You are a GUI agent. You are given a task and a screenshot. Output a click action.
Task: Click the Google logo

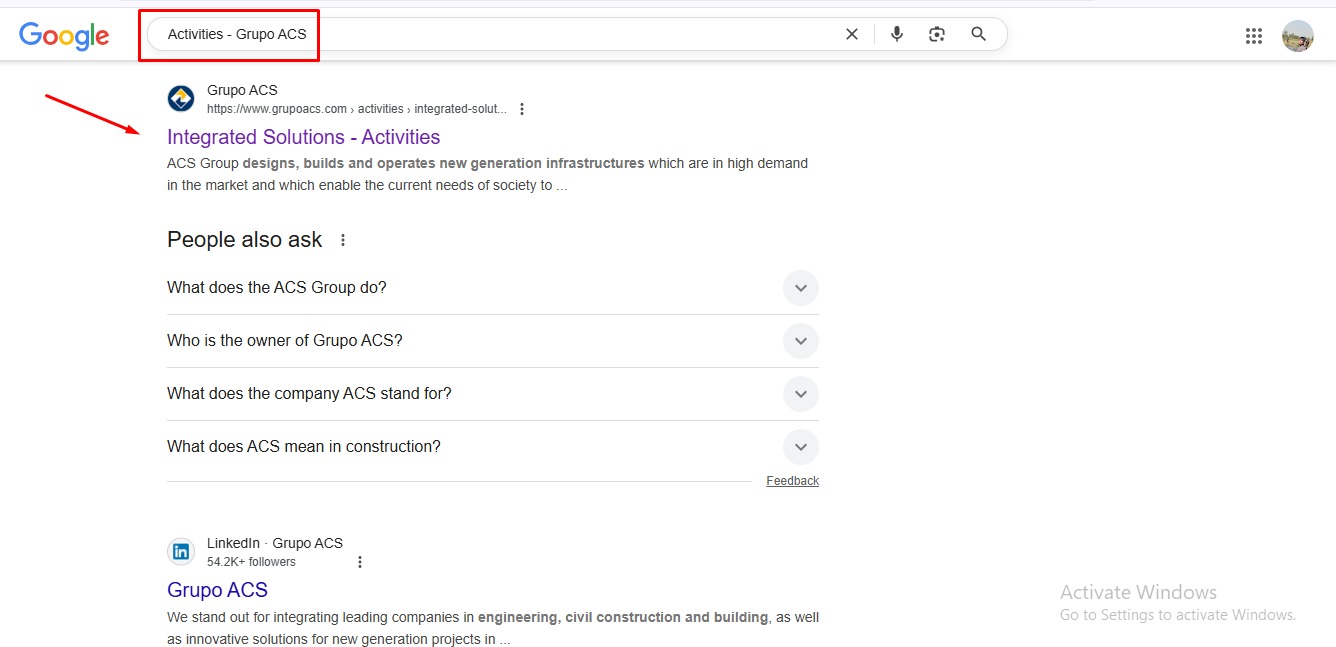(64, 35)
